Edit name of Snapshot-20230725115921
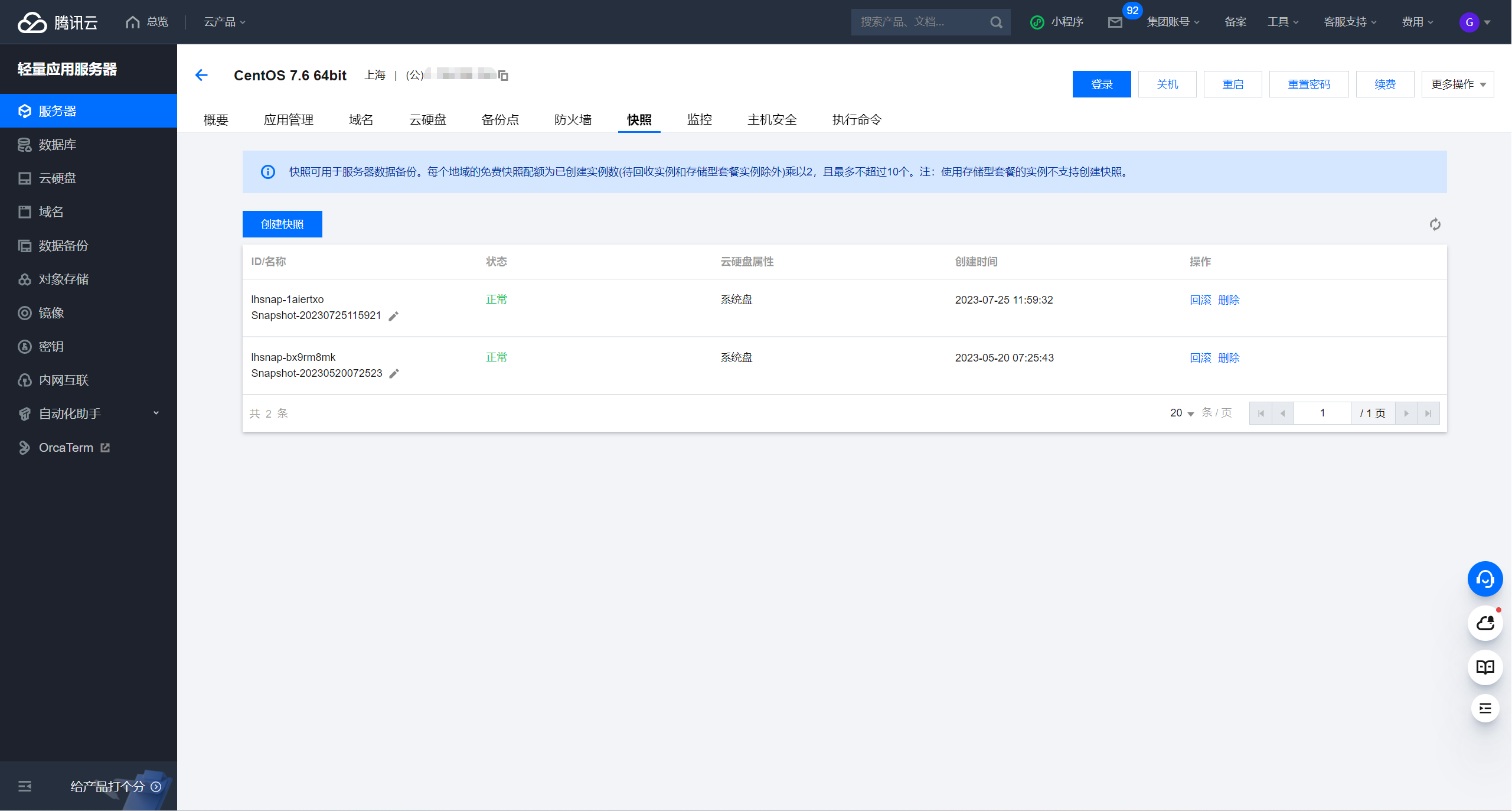This screenshot has height=811, width=1512. click(x=394, y=316)
